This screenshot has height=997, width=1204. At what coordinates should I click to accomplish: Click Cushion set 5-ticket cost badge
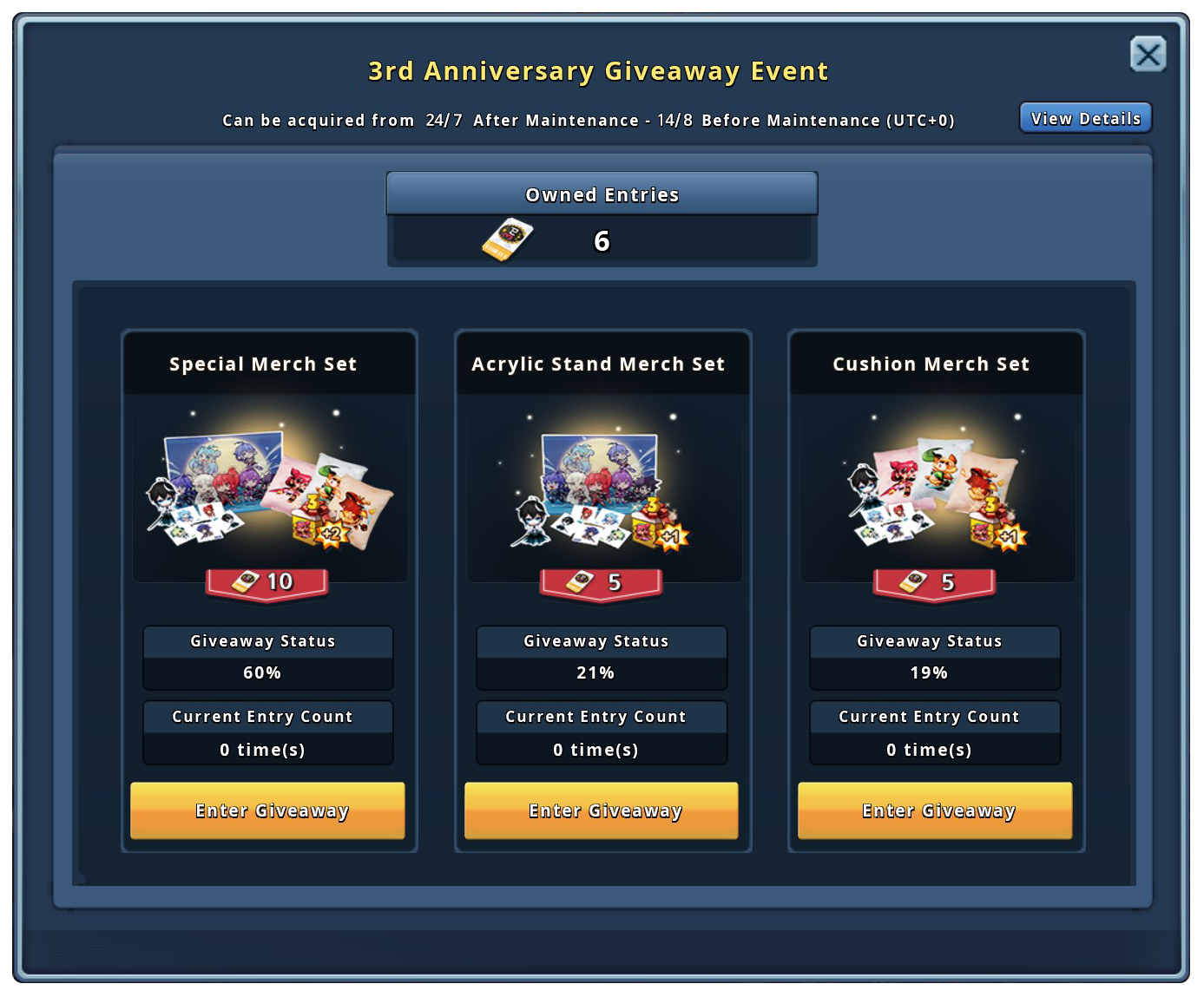934,583
